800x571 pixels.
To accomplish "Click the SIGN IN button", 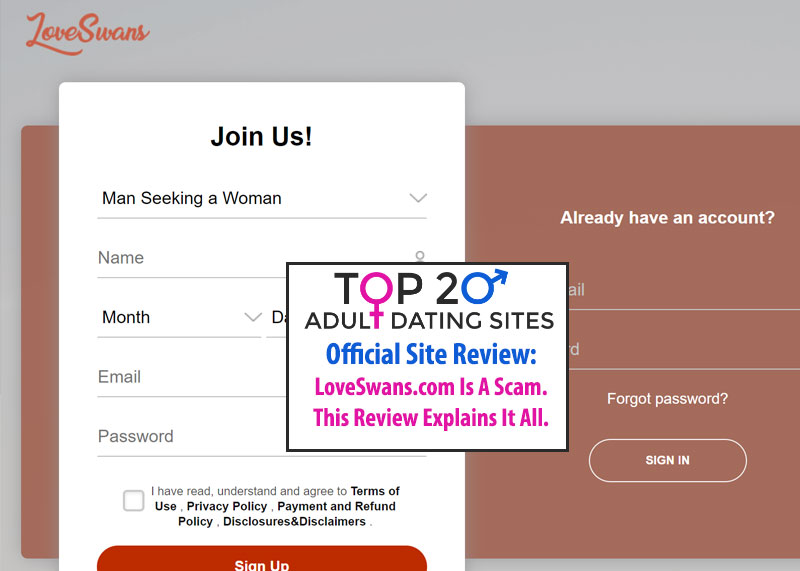I will click(667, 460).
